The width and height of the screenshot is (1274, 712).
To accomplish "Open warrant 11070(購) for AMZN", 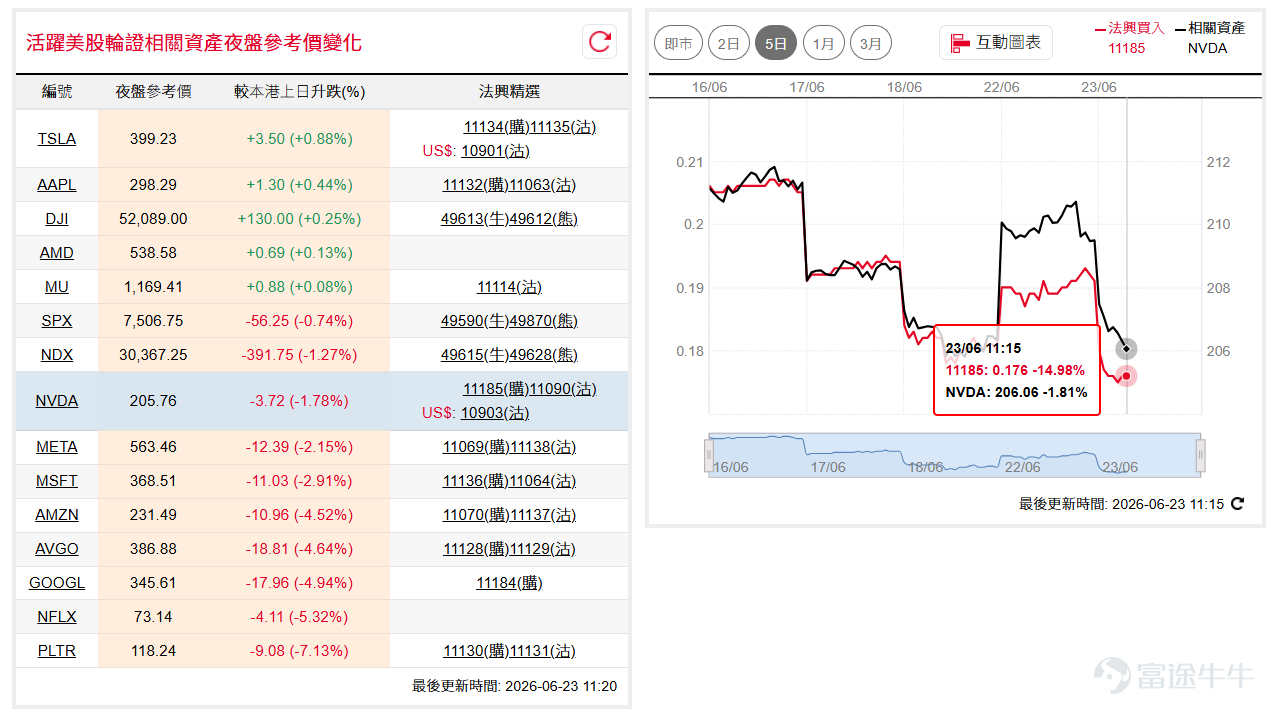I will coord(476,515).
